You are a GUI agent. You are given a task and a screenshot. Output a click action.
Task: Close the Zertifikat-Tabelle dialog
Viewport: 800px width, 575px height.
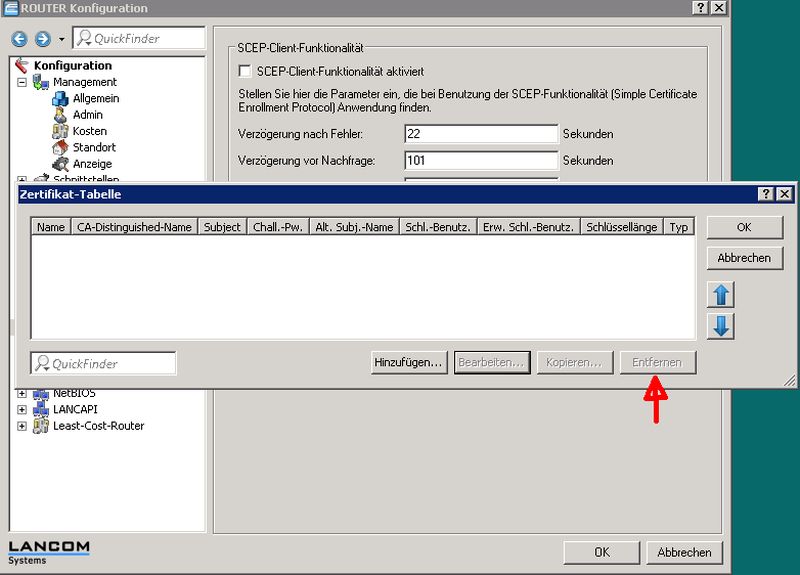pyautogui.click(x=784, y=194)
